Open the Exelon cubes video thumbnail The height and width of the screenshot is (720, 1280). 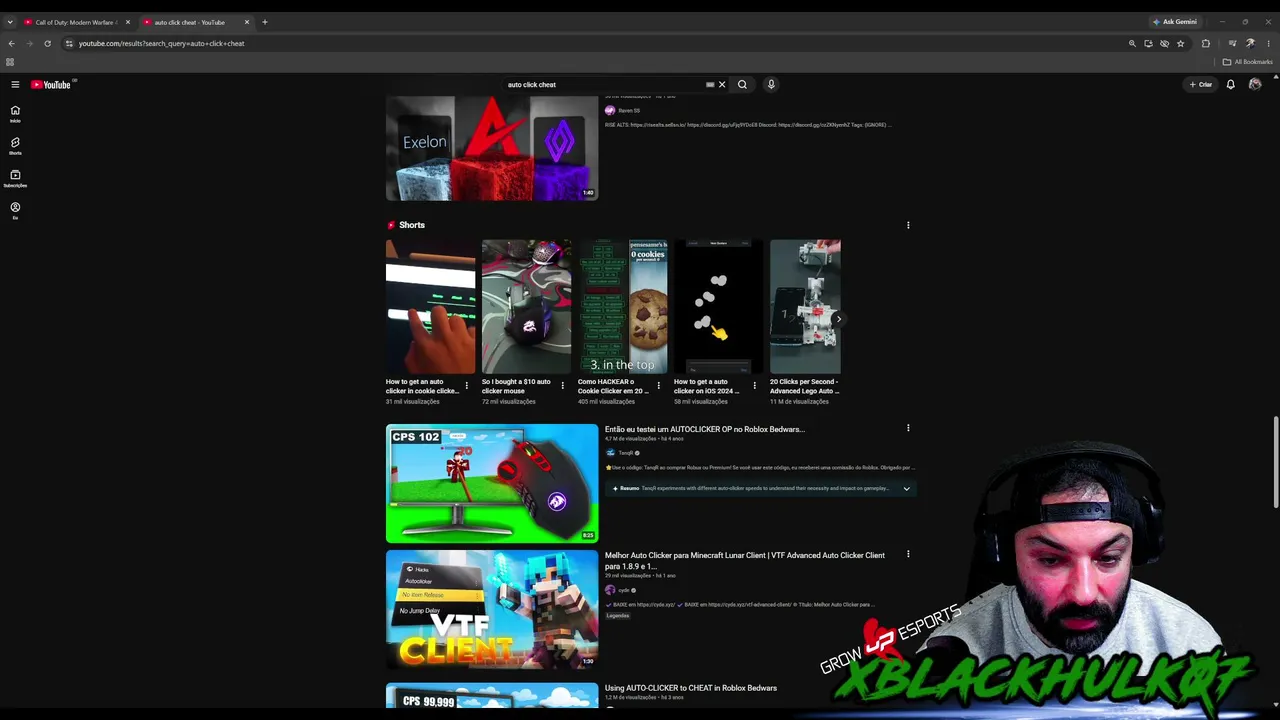(492, 148)
